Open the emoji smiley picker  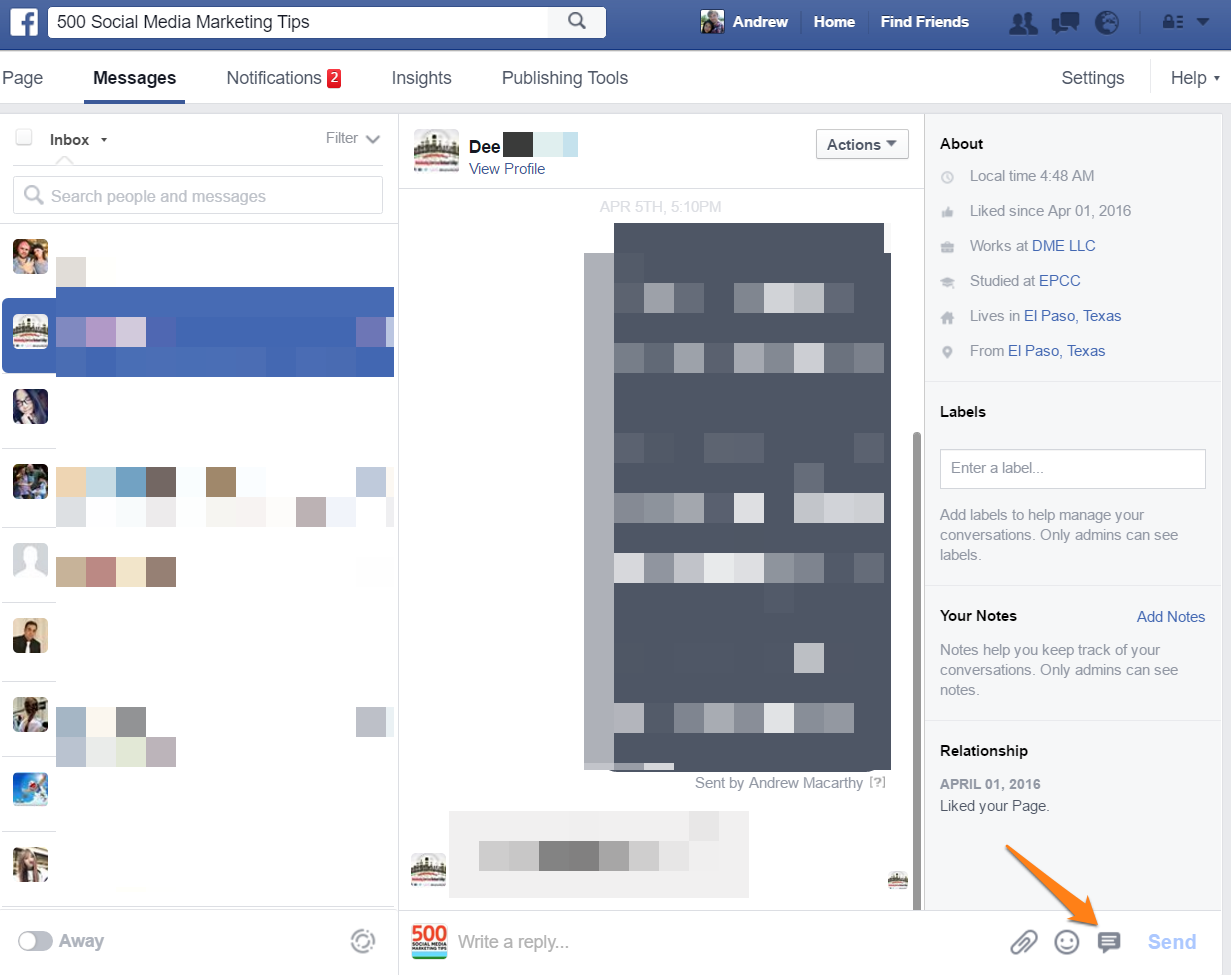1067,942
